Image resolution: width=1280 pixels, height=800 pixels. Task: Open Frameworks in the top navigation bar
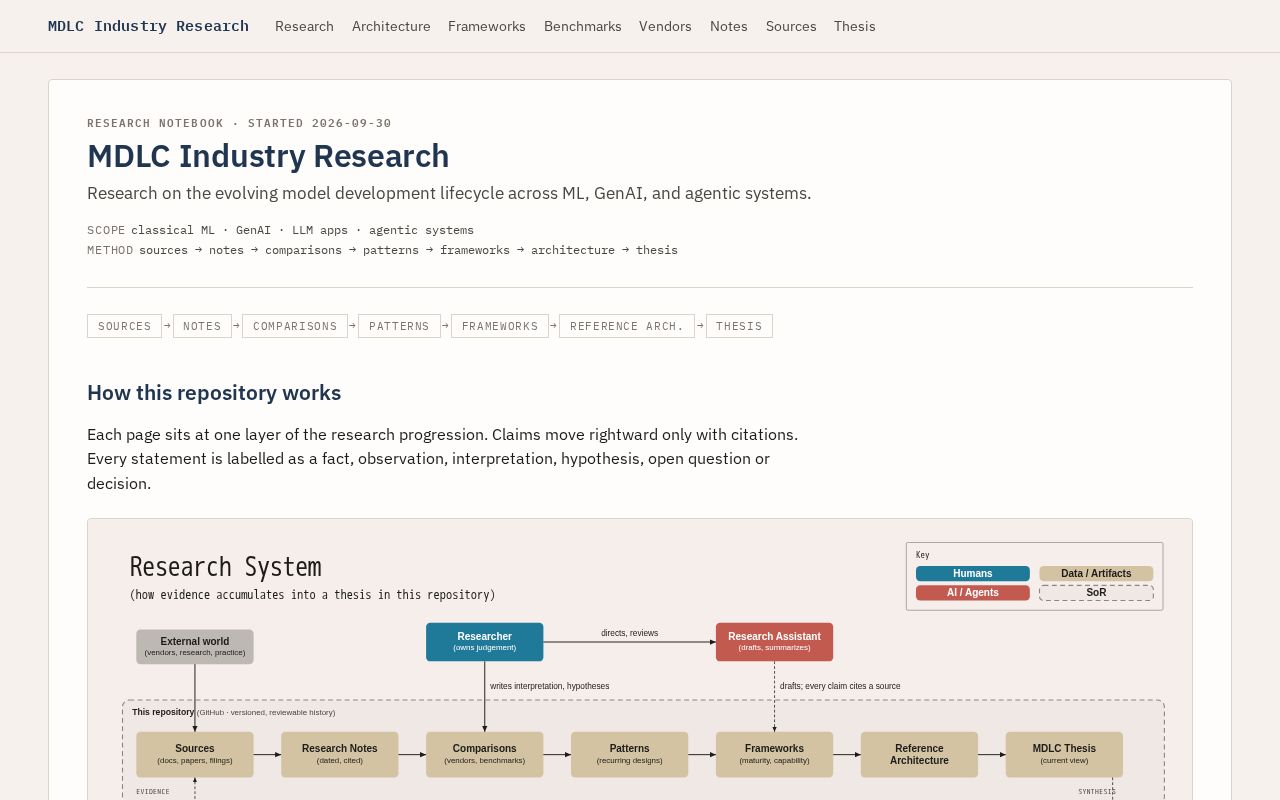tap(487, 26)
